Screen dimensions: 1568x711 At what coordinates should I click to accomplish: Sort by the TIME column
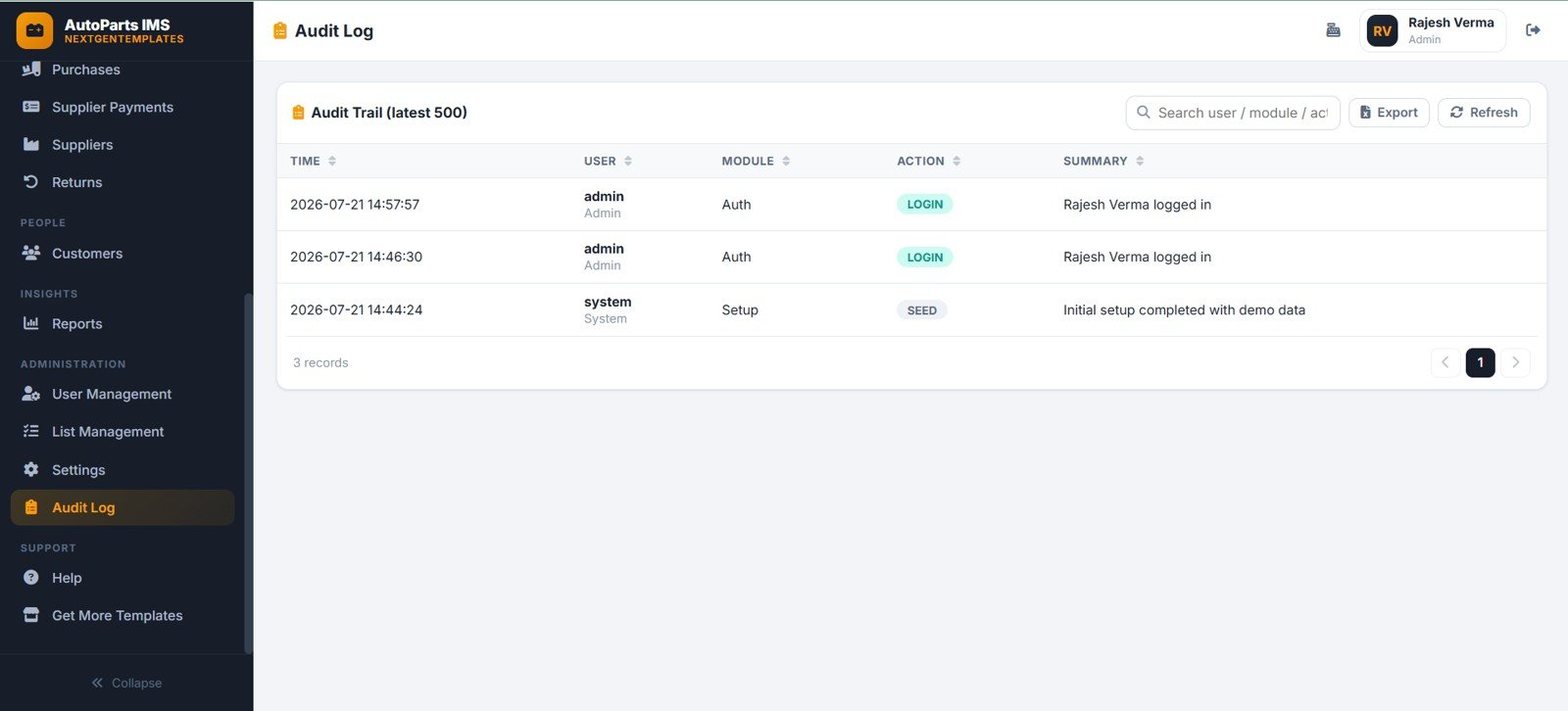(314, 161)
